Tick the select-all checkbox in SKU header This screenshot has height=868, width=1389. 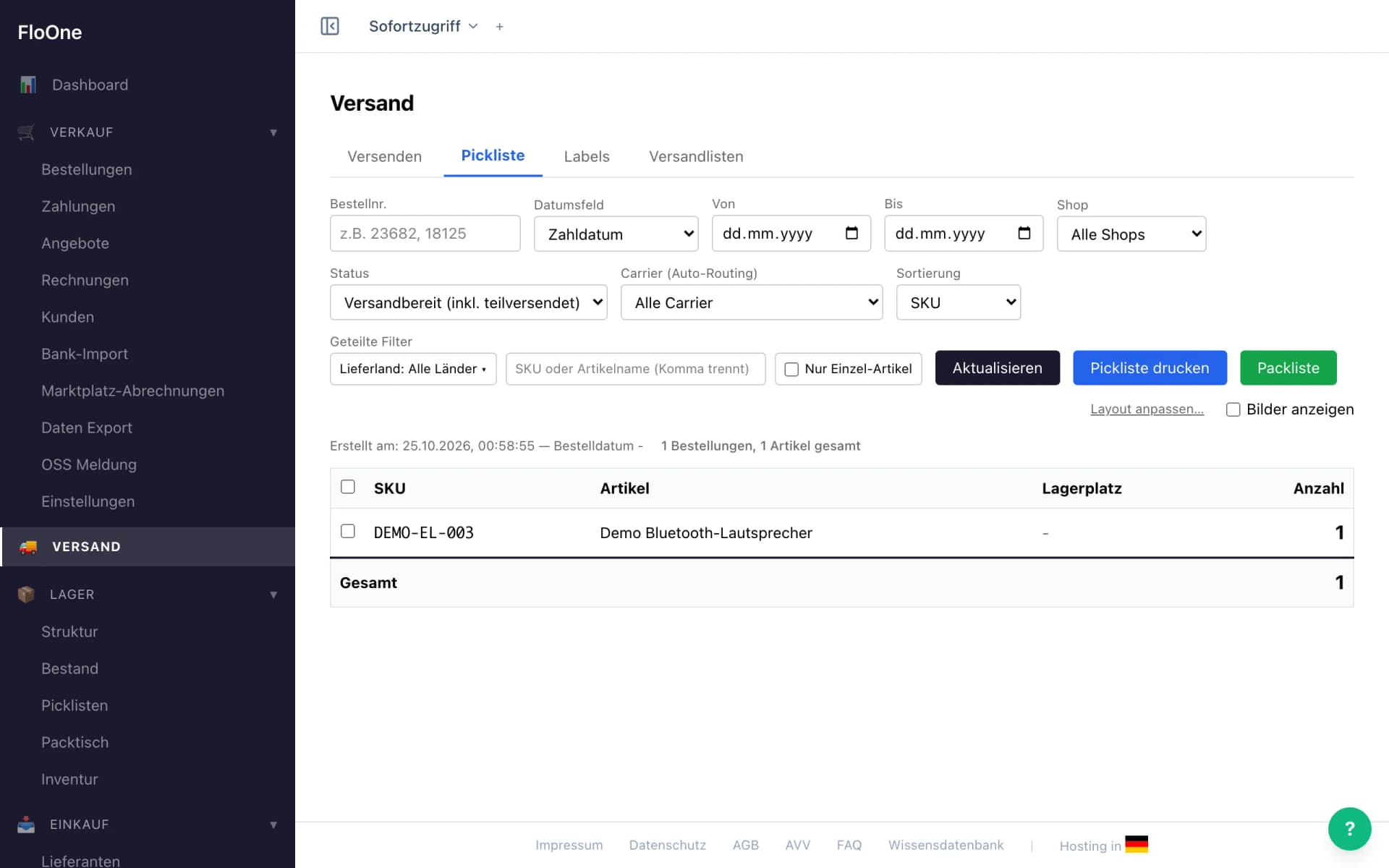coord(348,487)
